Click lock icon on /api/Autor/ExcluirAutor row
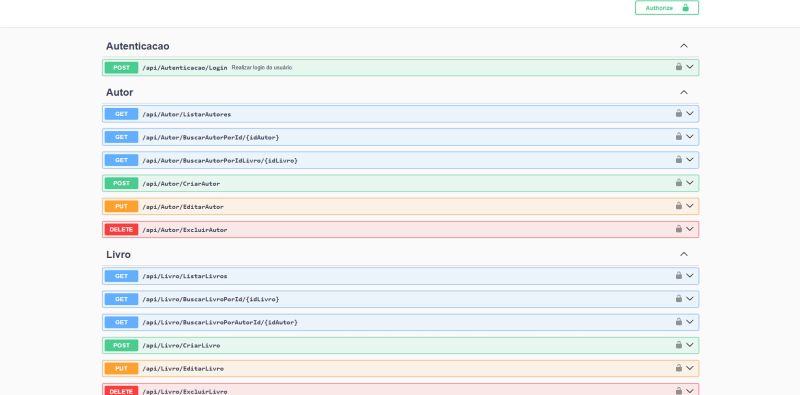The image size is (800, 395). pos(679,229)
